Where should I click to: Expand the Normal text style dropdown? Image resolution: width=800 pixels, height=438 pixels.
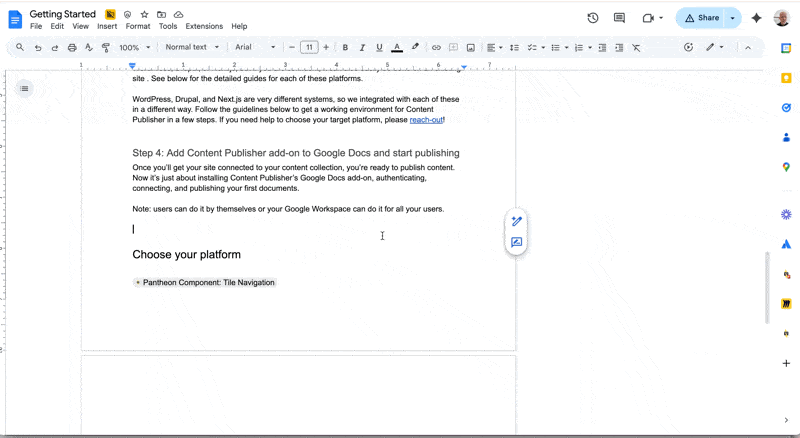tap(191, 47)
